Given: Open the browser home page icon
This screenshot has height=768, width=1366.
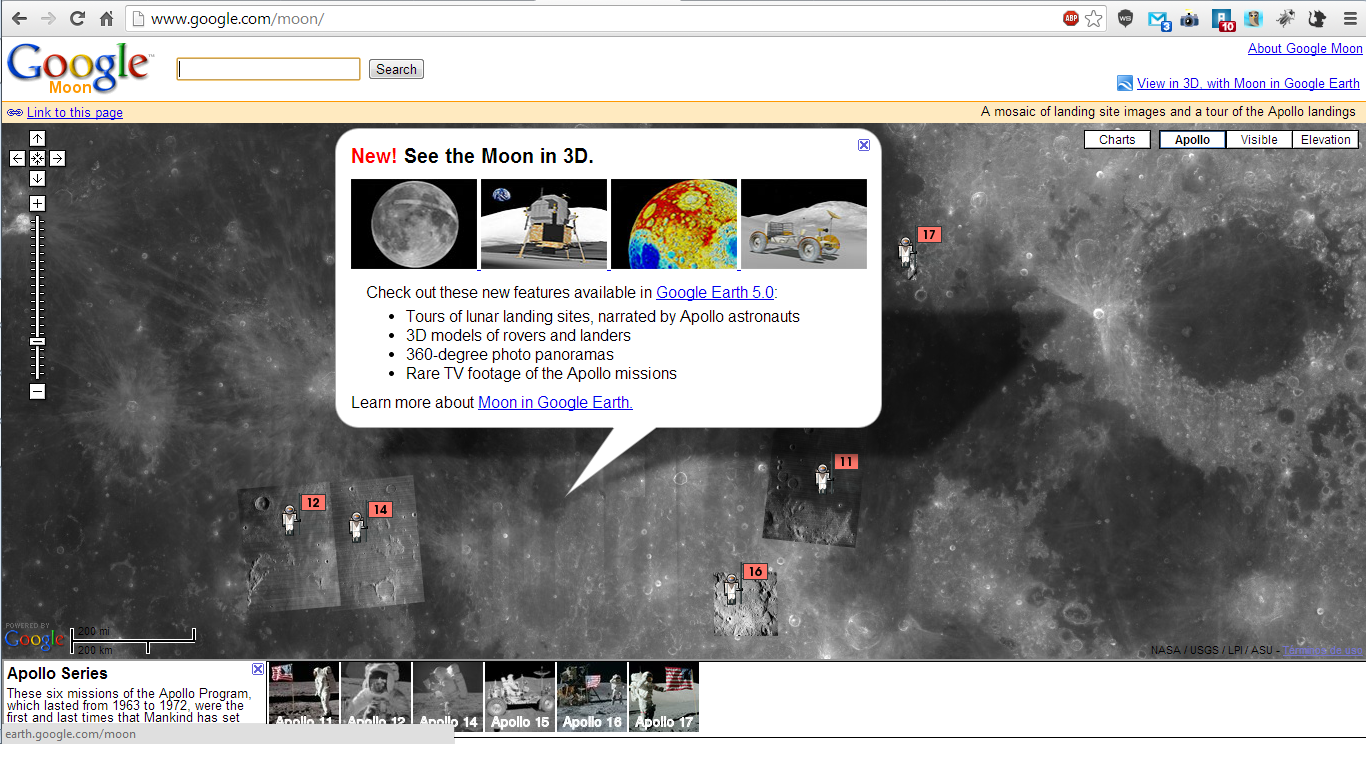Looking at the screenshot, I should 106,18.
